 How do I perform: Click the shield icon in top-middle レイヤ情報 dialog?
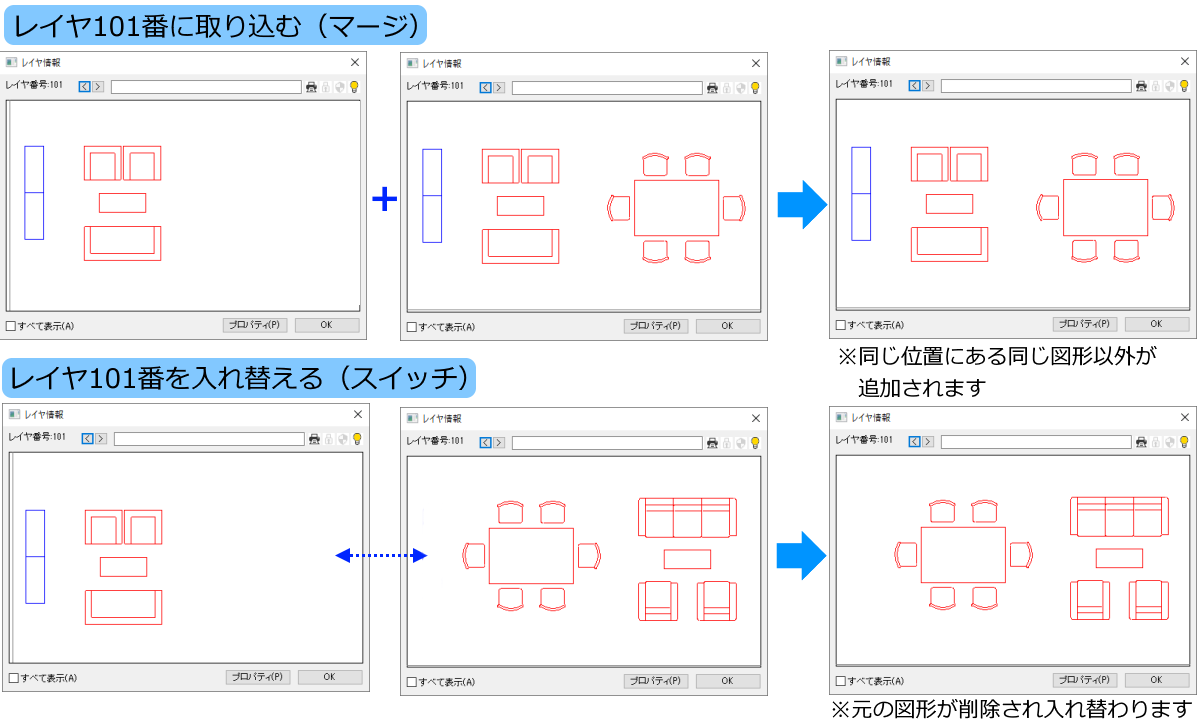pyautogui.click(x=741, y=88)
